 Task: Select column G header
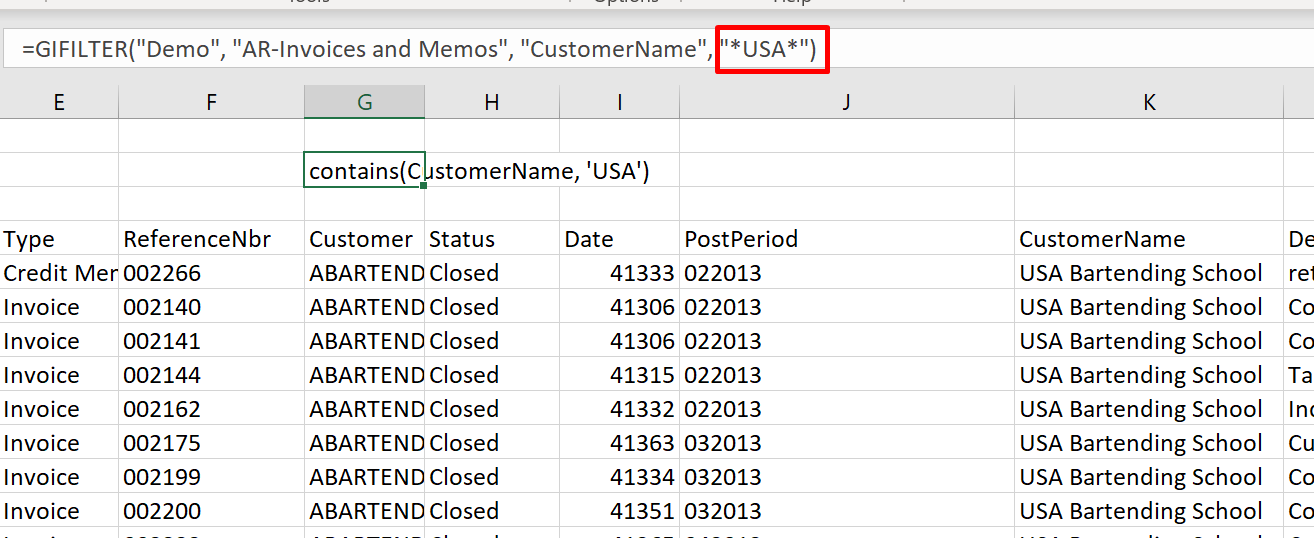pyautogui.click(x=365, y=102)
